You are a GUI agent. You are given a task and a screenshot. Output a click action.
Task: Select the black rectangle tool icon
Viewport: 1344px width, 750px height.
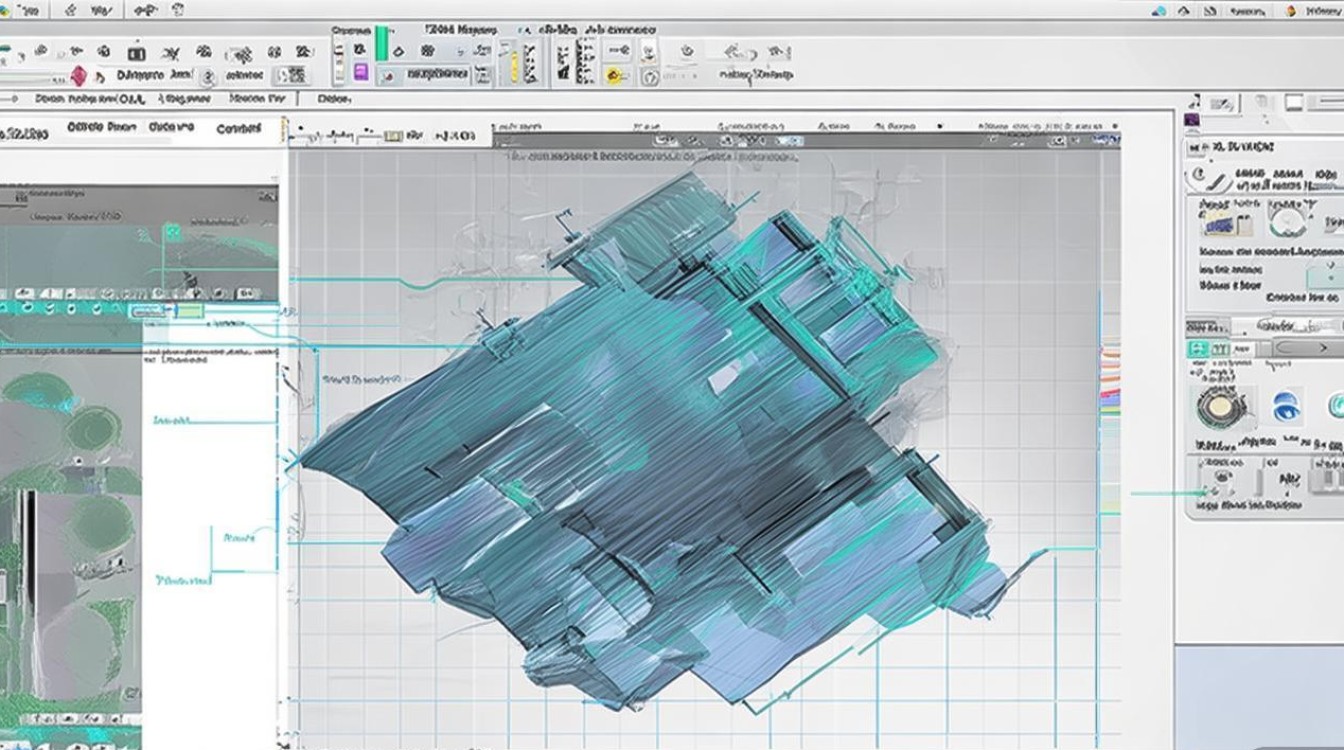(x=137, y=53)
